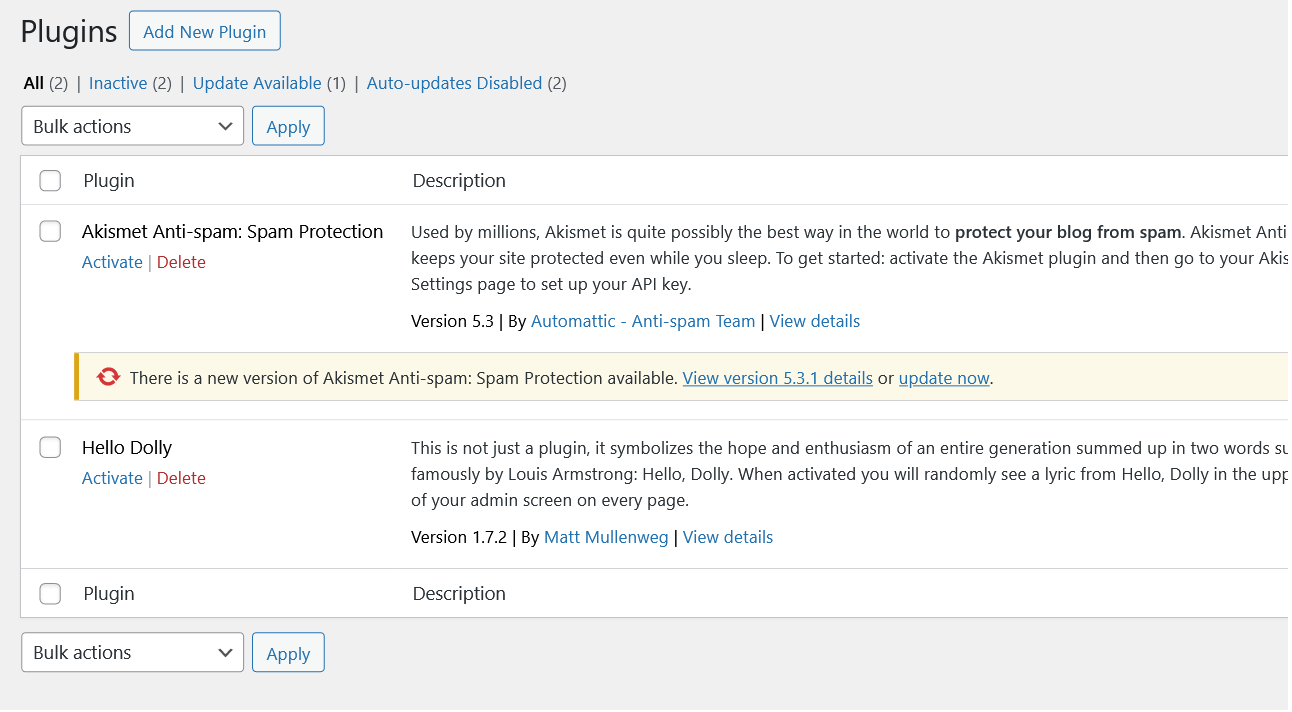1292x712 pixels.
Task: Show the All plugins filter
Action: pos(34,83)
